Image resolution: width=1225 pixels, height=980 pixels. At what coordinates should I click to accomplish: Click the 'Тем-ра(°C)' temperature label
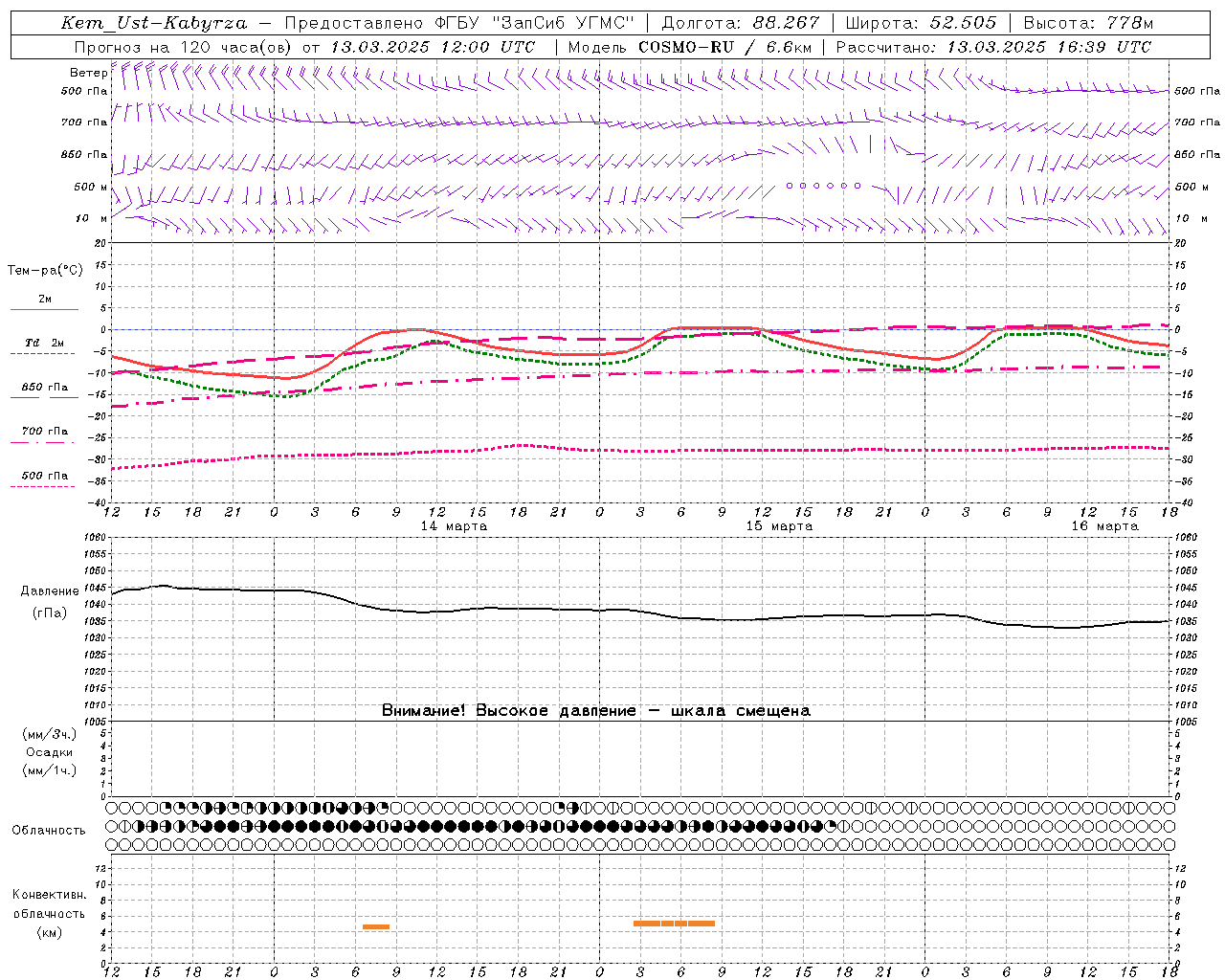point(45,271)
